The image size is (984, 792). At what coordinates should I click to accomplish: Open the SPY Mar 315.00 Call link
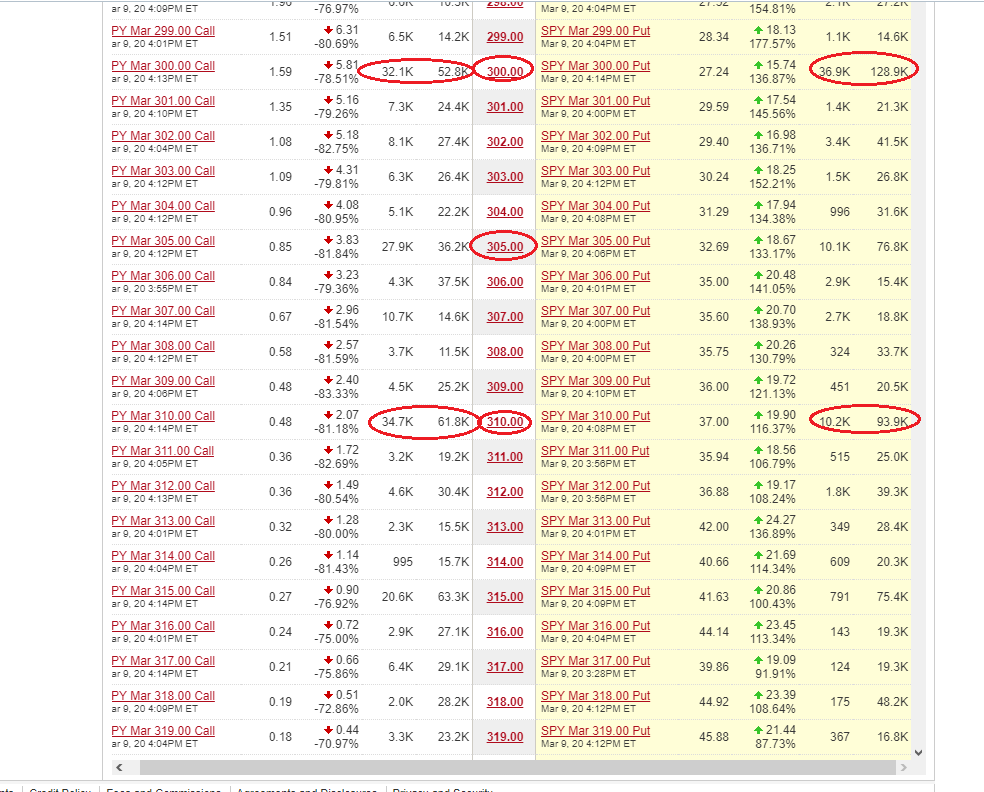coord(163,591)
